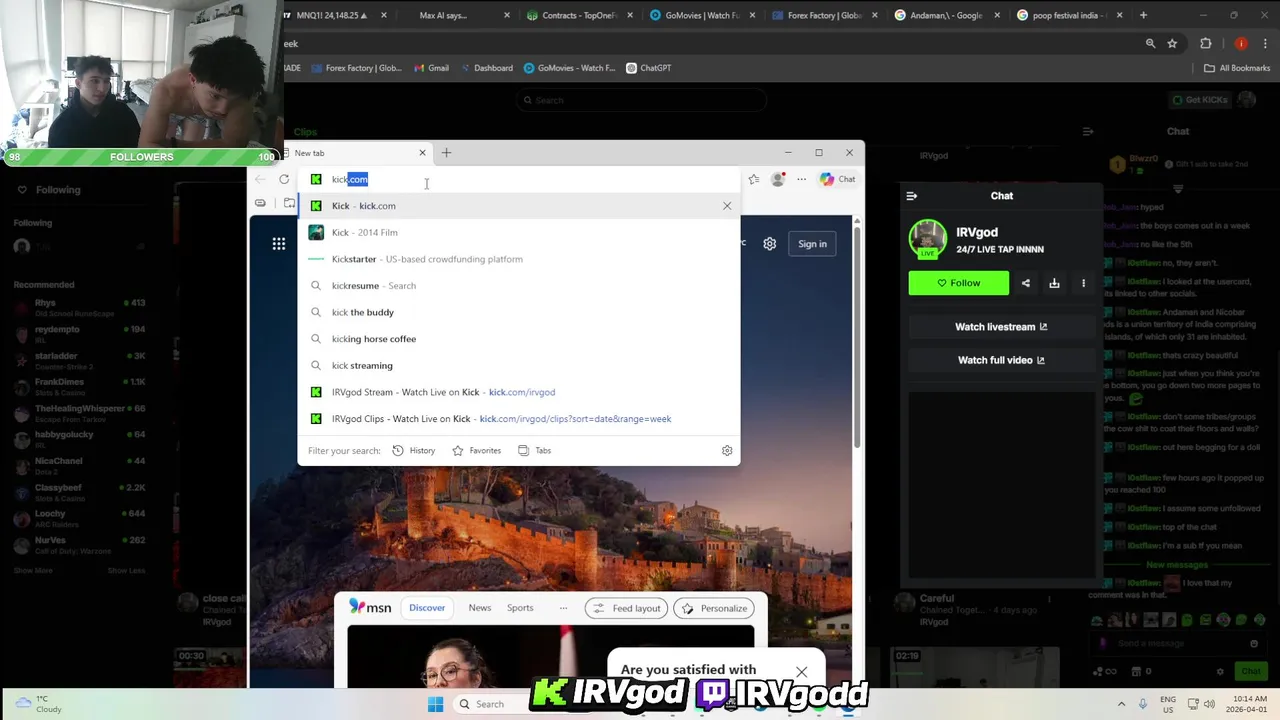1280x720 pixels.
Task: Refresh the Edge New tab page
Action: [284, 179]
